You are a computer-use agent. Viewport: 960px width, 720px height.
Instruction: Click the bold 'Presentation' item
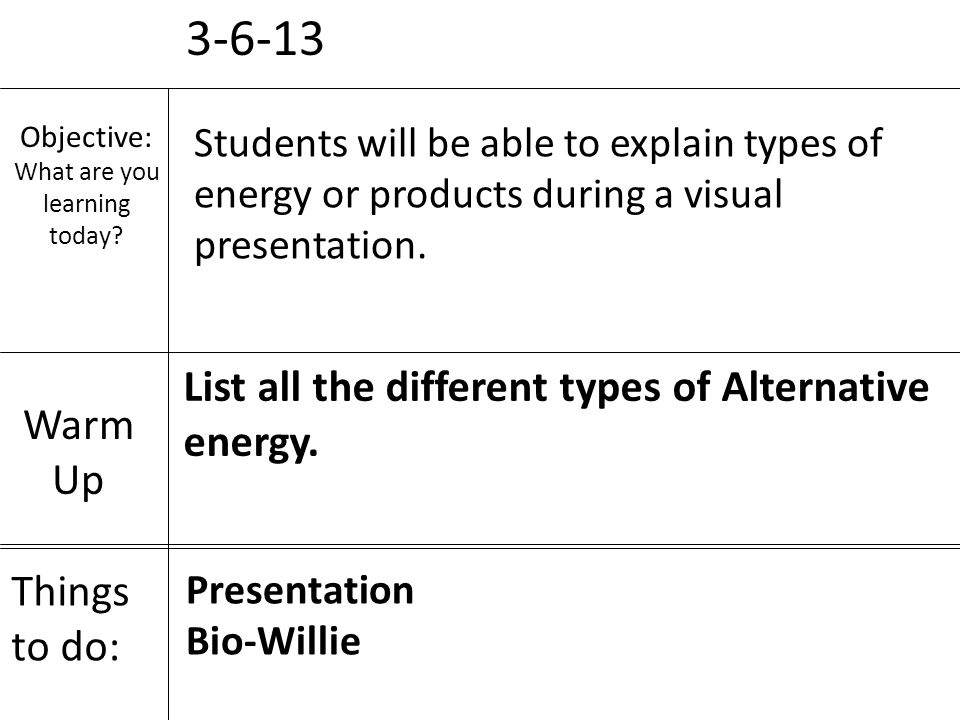coord(300,591)
